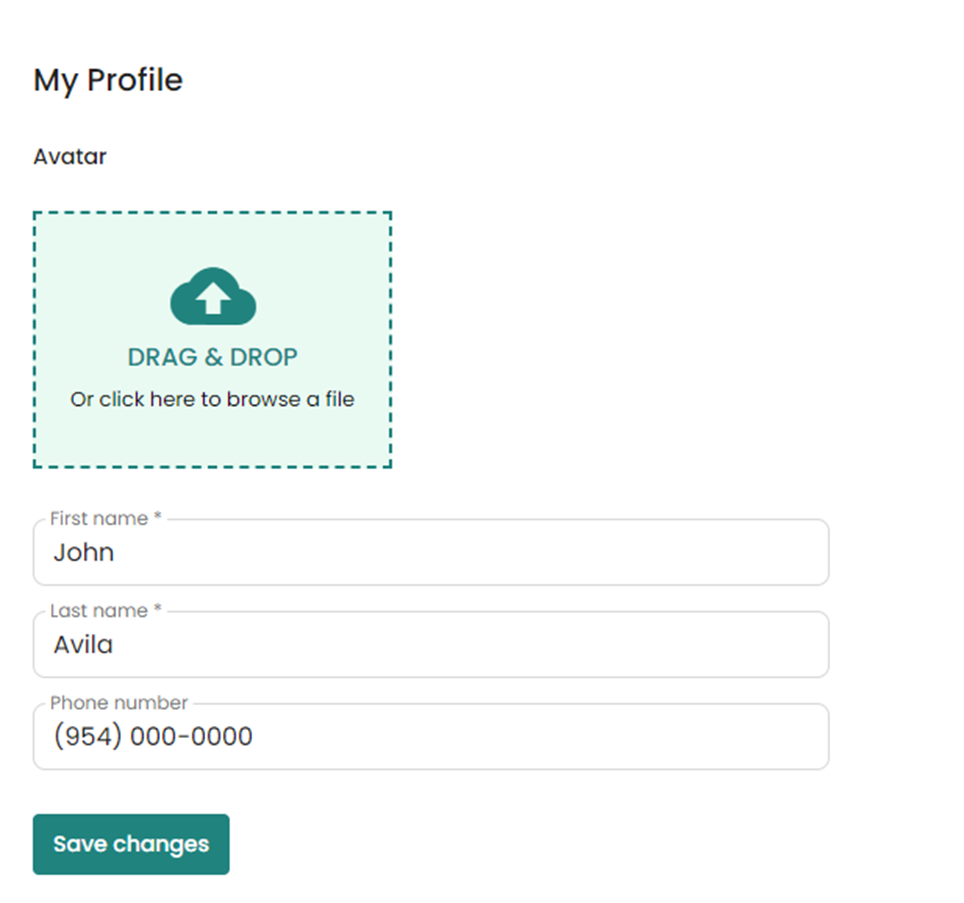Click 'Or click here to browse a file'
Viewport: 964px width, 903px height.
tap(212, 399)
